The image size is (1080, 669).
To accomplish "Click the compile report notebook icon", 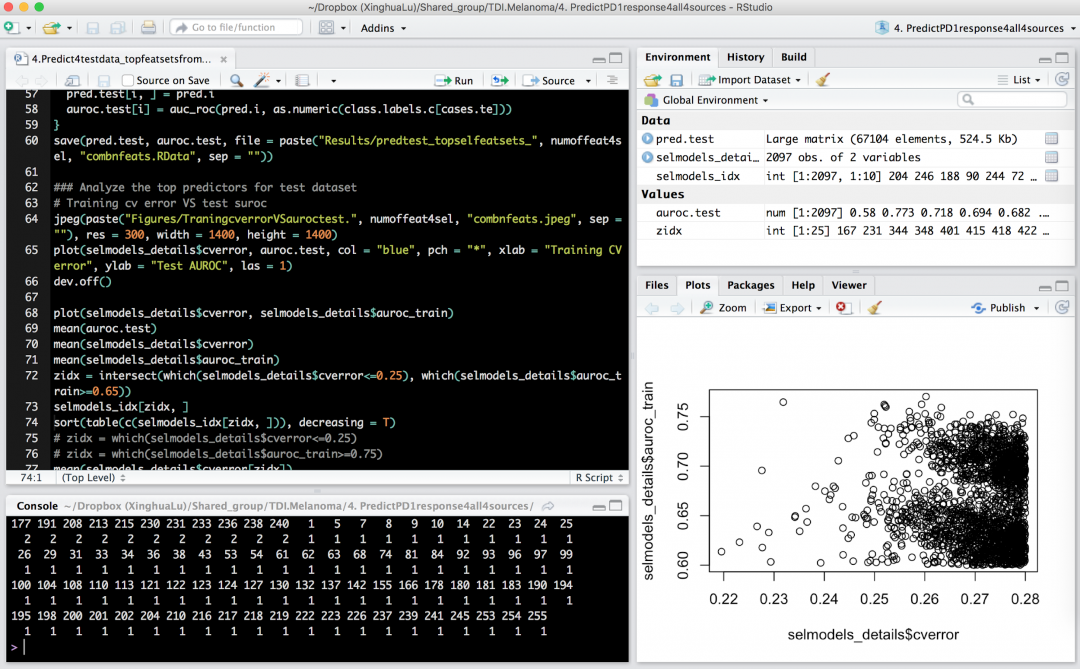I will coord(302,80).
